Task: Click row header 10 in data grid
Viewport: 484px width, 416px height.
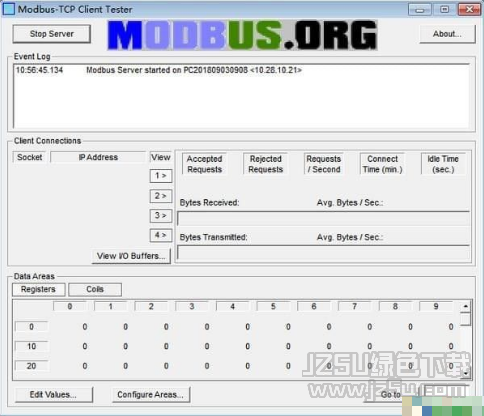Action: coord(32,346)
